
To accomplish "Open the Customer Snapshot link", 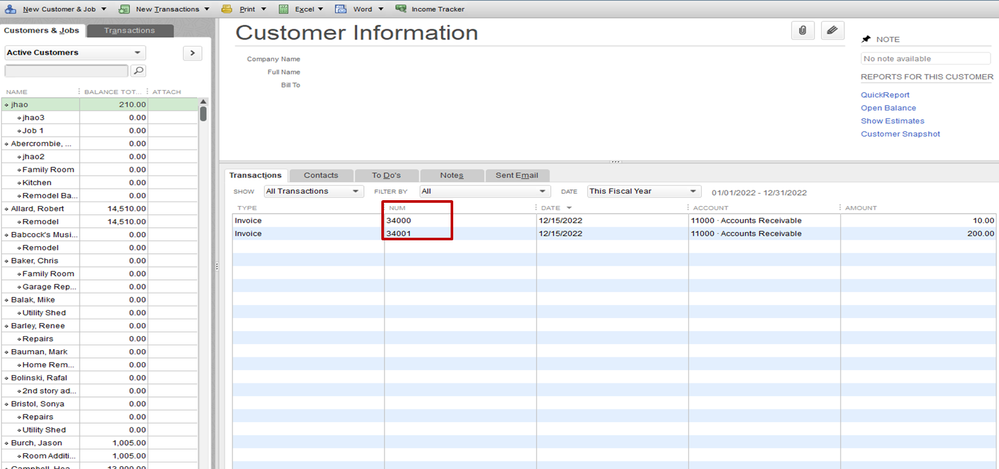I will [x=900, y=134].
